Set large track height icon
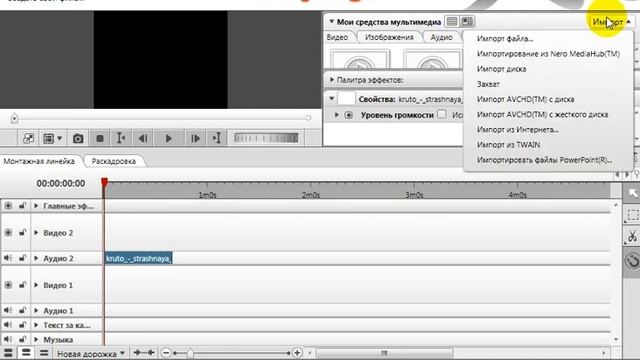The height and width of the screenshot is (360, 640). pyautogui.click(x=8, y=353)
